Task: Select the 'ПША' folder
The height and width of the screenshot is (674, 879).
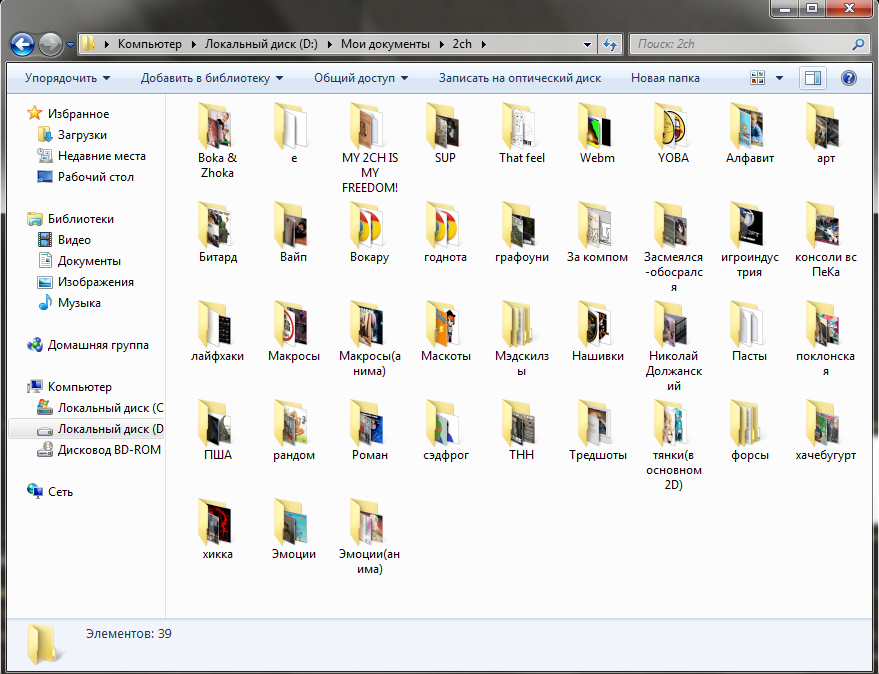Action: pyautogui.click(x=218, y=431)
